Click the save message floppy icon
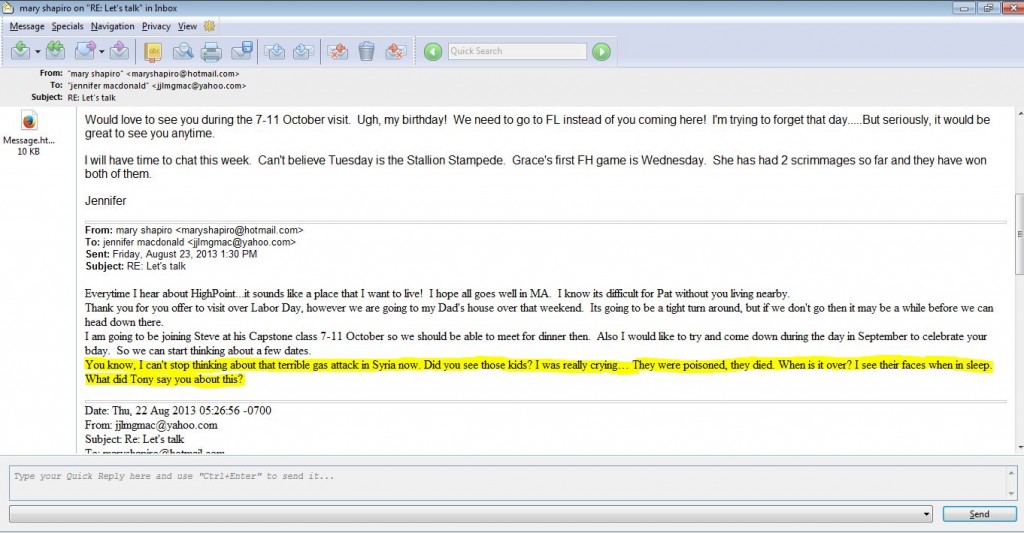The width and height of the screenshot is (1024, 533). (x=241, y=51)
